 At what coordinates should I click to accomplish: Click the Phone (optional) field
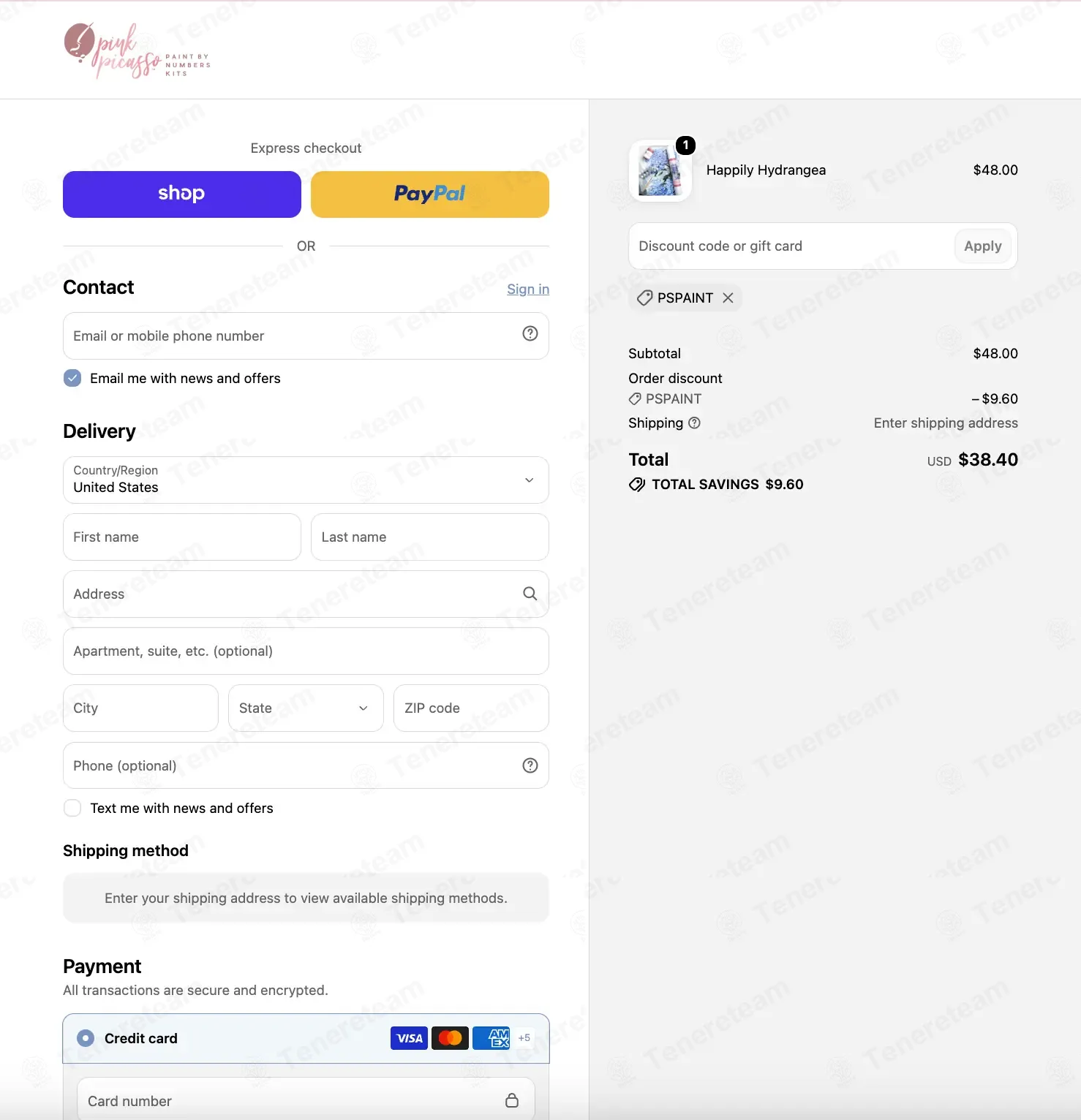click(x=306, y=765)
